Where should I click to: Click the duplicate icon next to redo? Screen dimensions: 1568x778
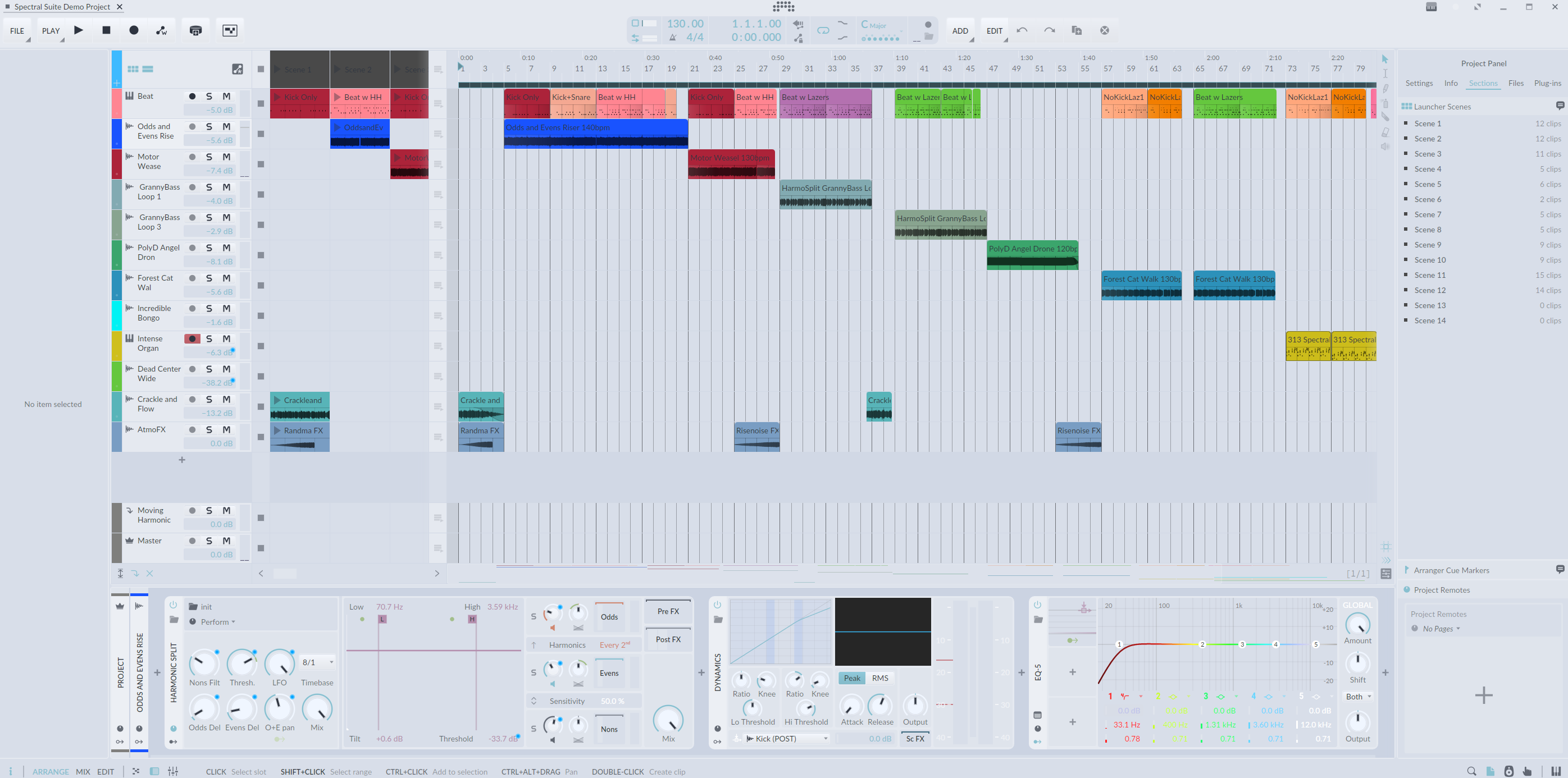1076,30
